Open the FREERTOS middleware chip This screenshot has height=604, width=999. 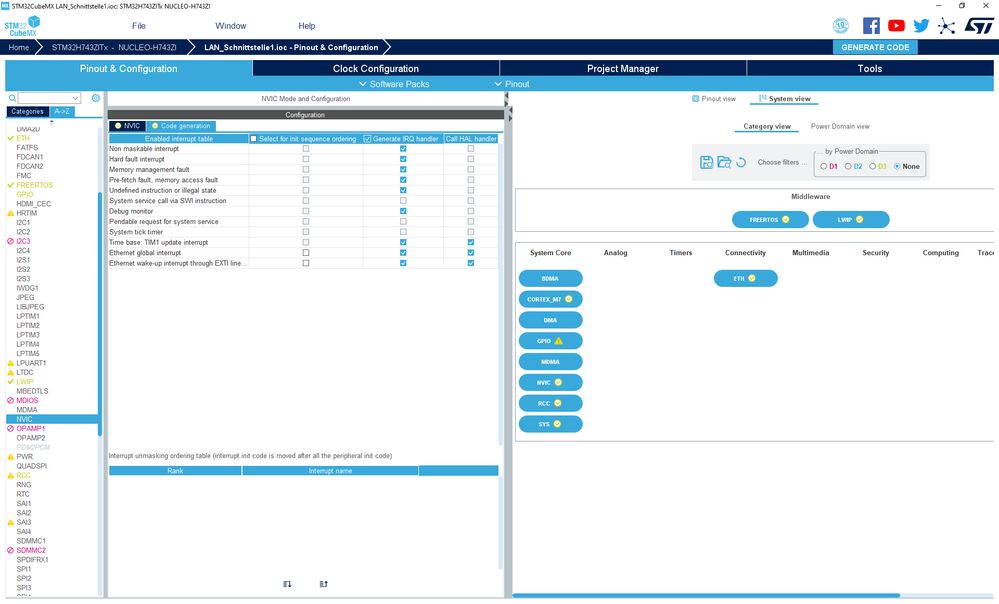click(770, 220)
